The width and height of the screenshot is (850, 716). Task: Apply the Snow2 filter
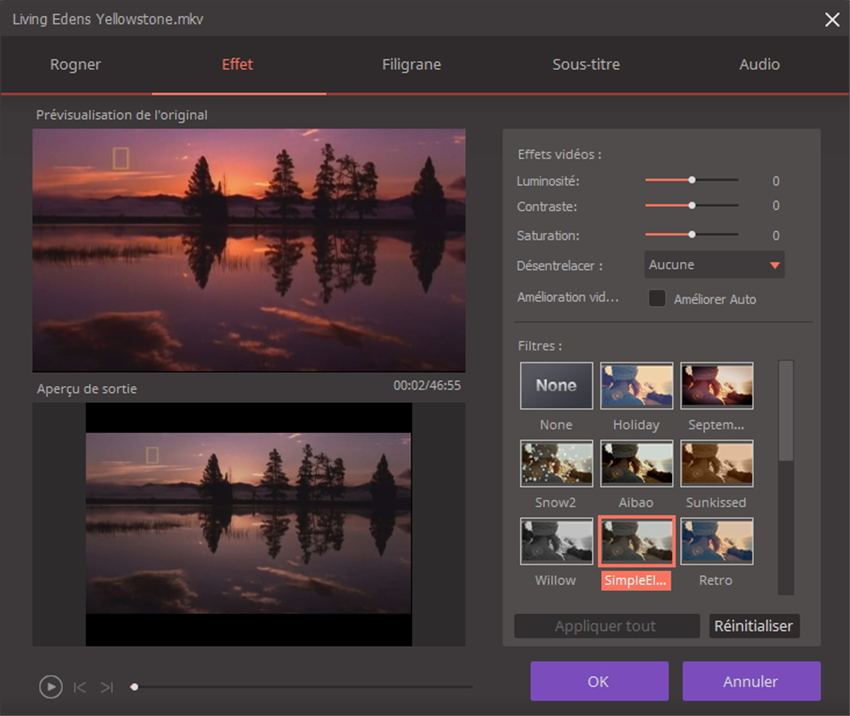coord(556,464)
